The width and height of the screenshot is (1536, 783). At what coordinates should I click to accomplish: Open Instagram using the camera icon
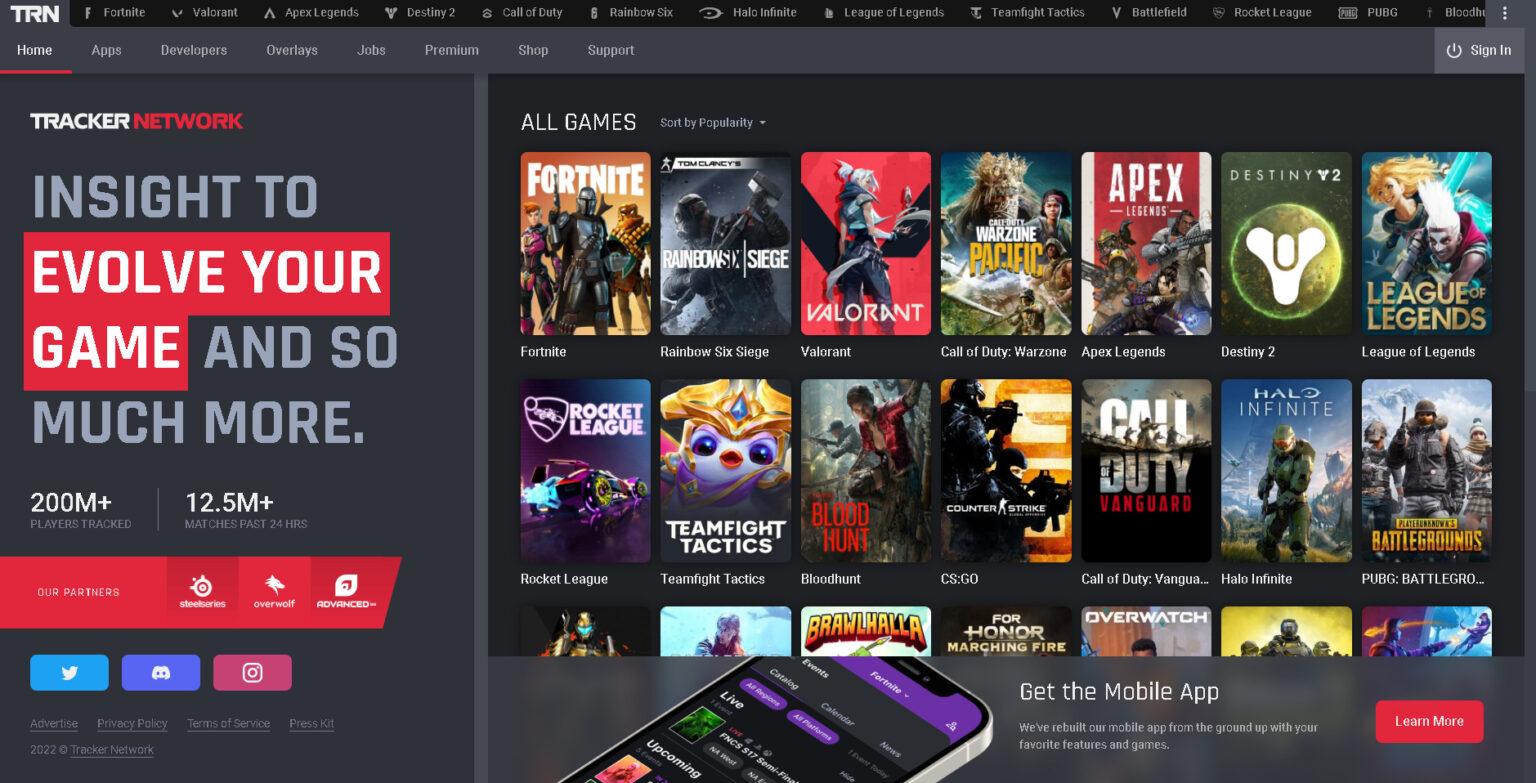tap(252, 672)
